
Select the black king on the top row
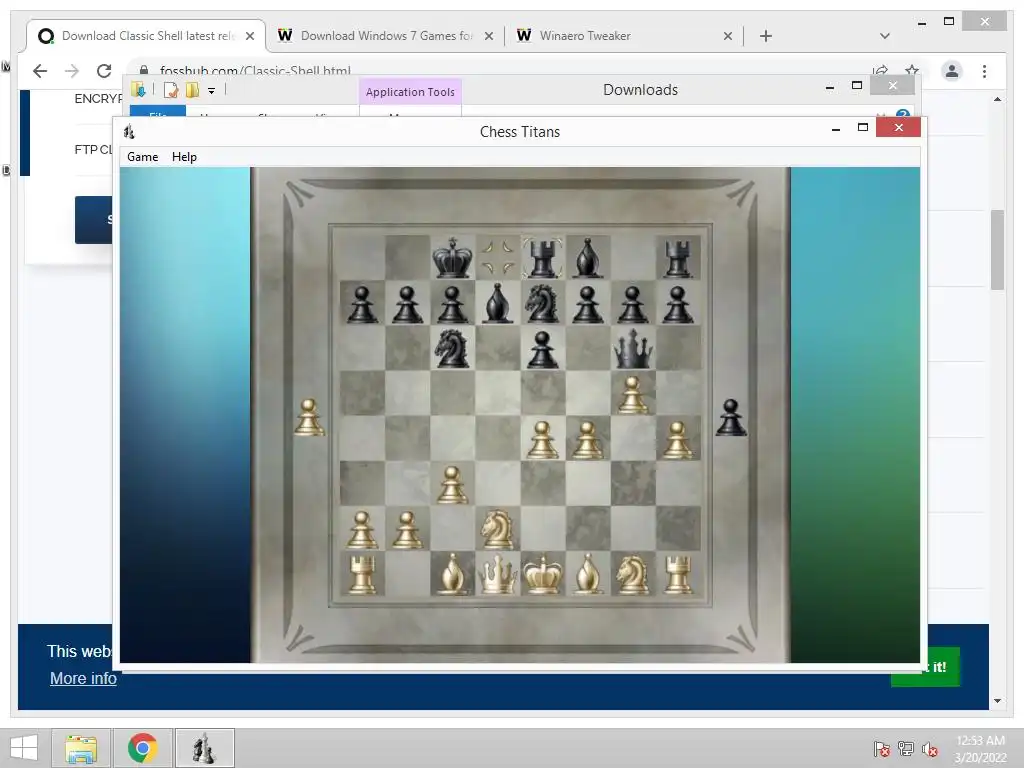coord(453,257)
